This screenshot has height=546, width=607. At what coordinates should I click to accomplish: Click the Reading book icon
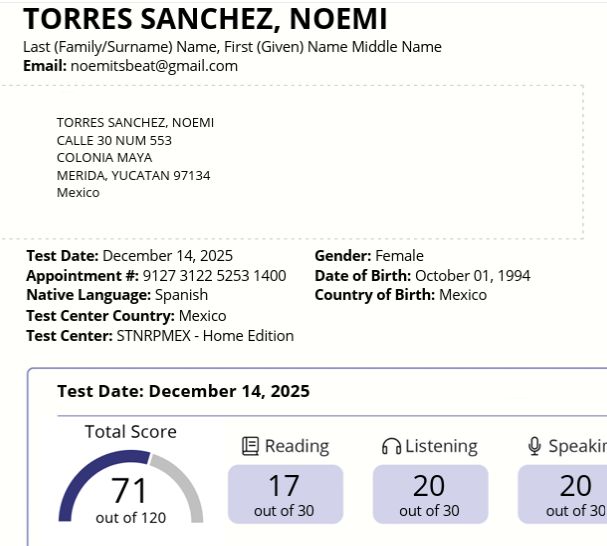pyautogui.click(x=250, y=446)
